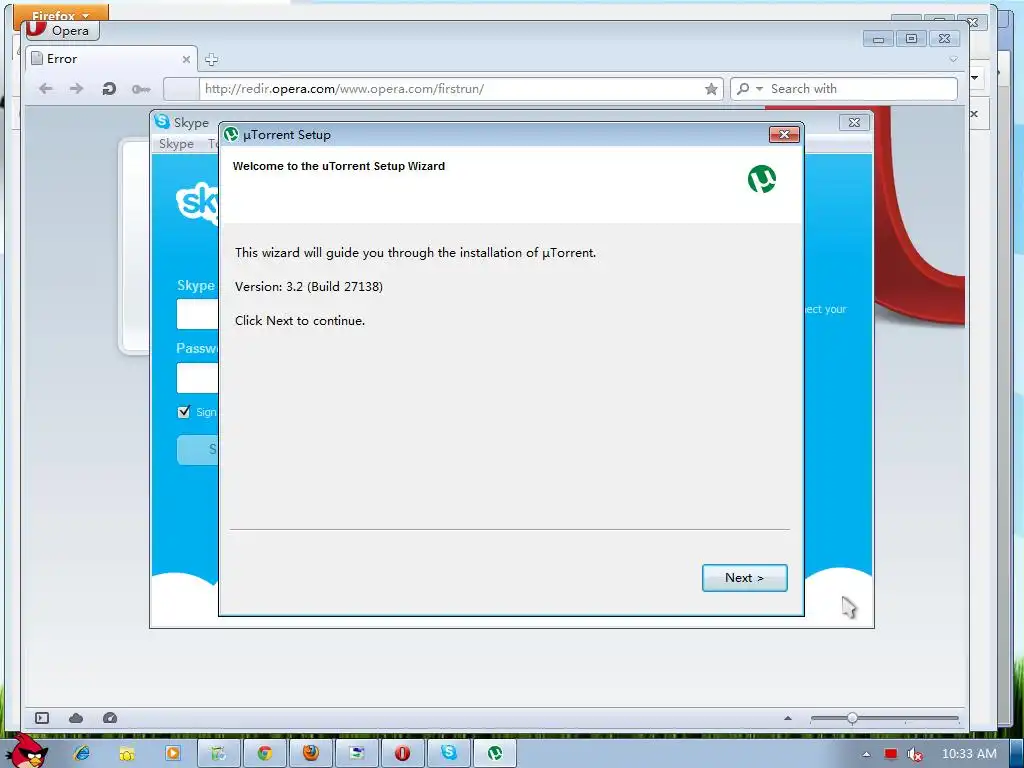Click the muted volume tray icon
The height and width of the screenshot is (768, 1024).
tap(915, 754)
